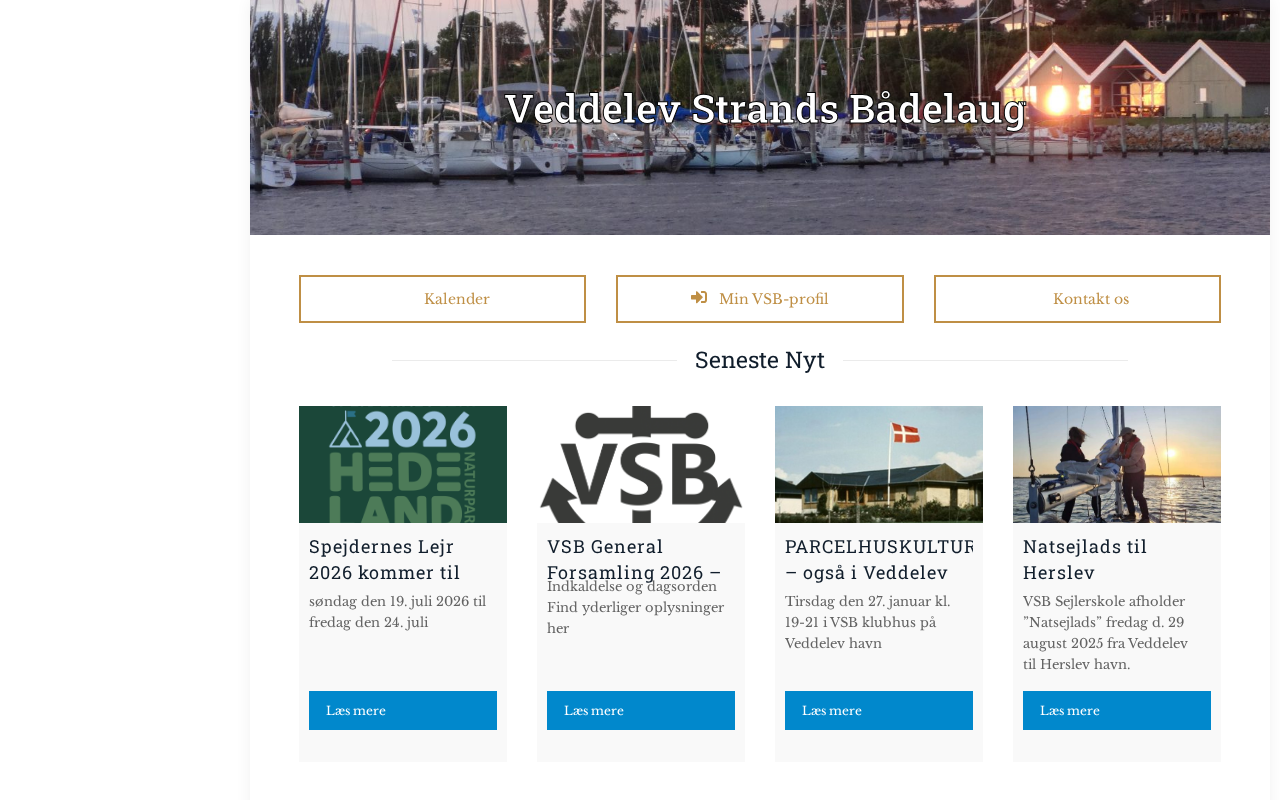Open the Kalender button
1280x800 pixels.
pyautogui.click(x=442, y=299)
